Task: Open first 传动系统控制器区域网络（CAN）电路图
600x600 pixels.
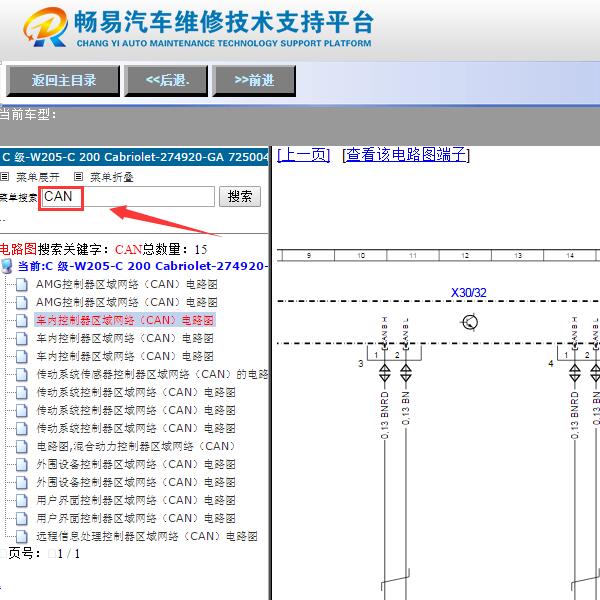Action: (x=136, y=392)
